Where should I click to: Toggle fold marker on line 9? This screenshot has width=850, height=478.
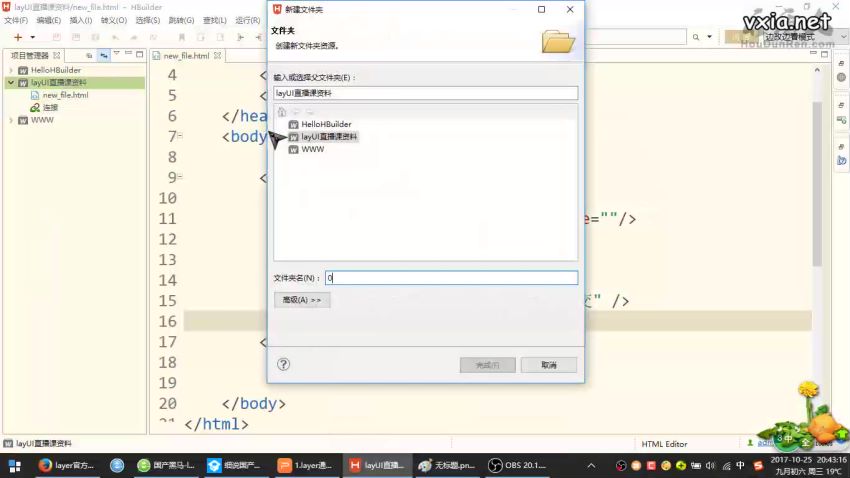(180, 177)
